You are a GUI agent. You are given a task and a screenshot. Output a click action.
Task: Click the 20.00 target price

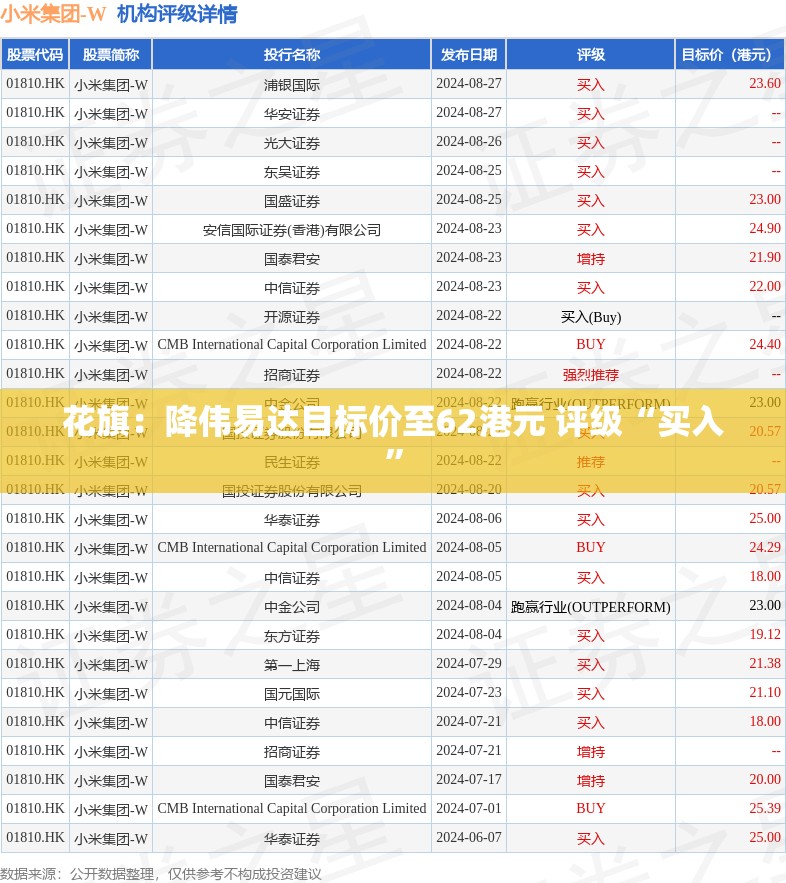[x=765, y=779]
